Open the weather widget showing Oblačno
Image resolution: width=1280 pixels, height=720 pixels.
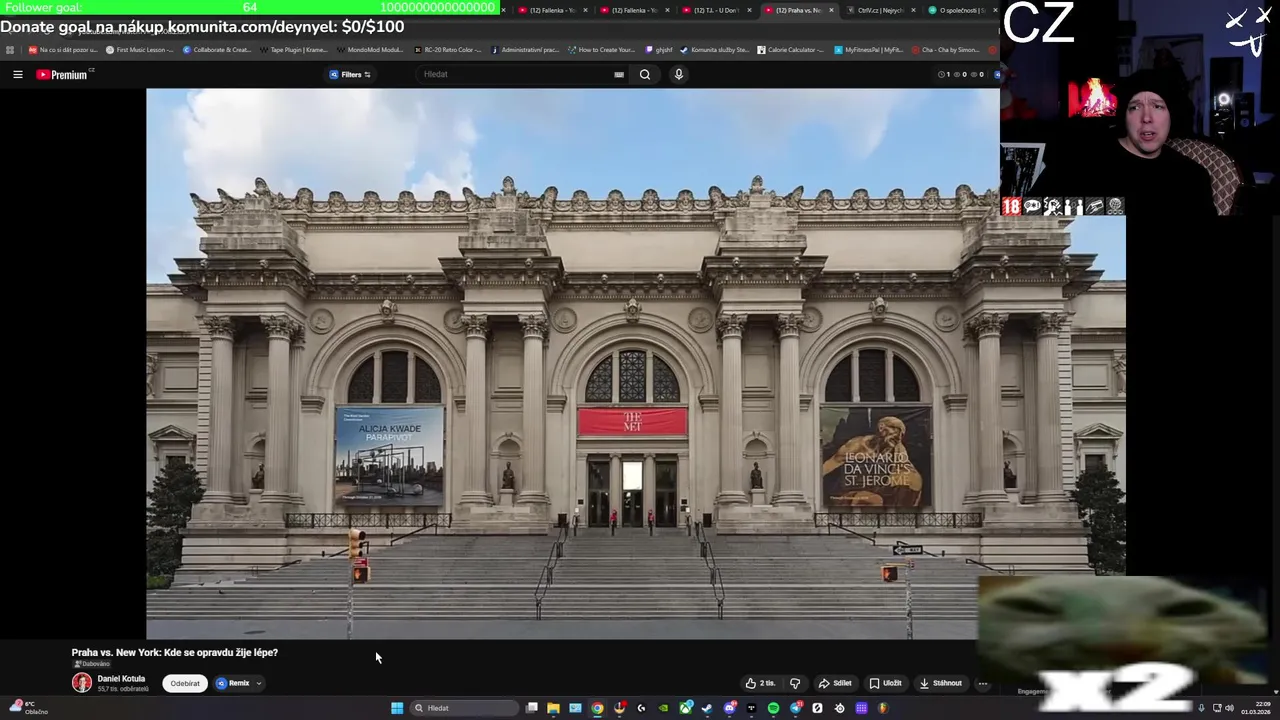tap(27, 707)
